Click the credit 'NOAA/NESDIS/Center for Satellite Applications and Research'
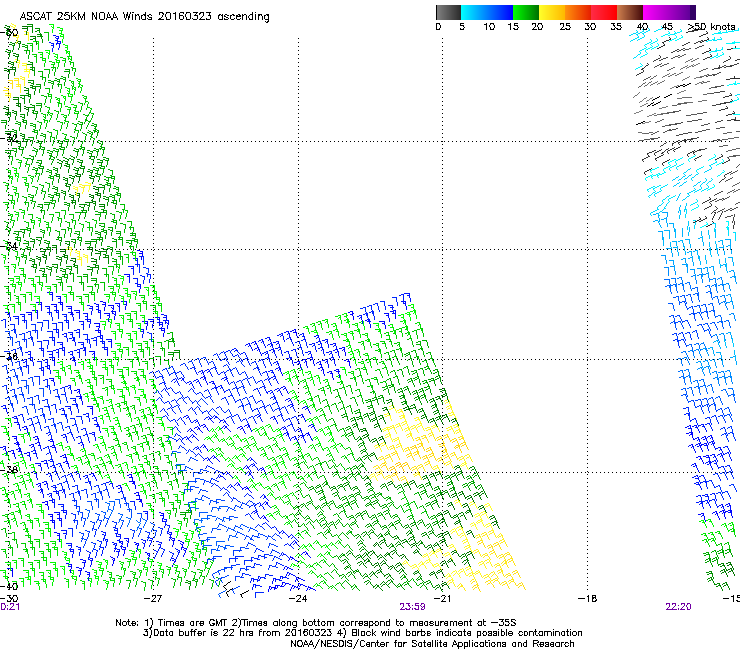Screen dimensions: 740x650 pos(432,644)
